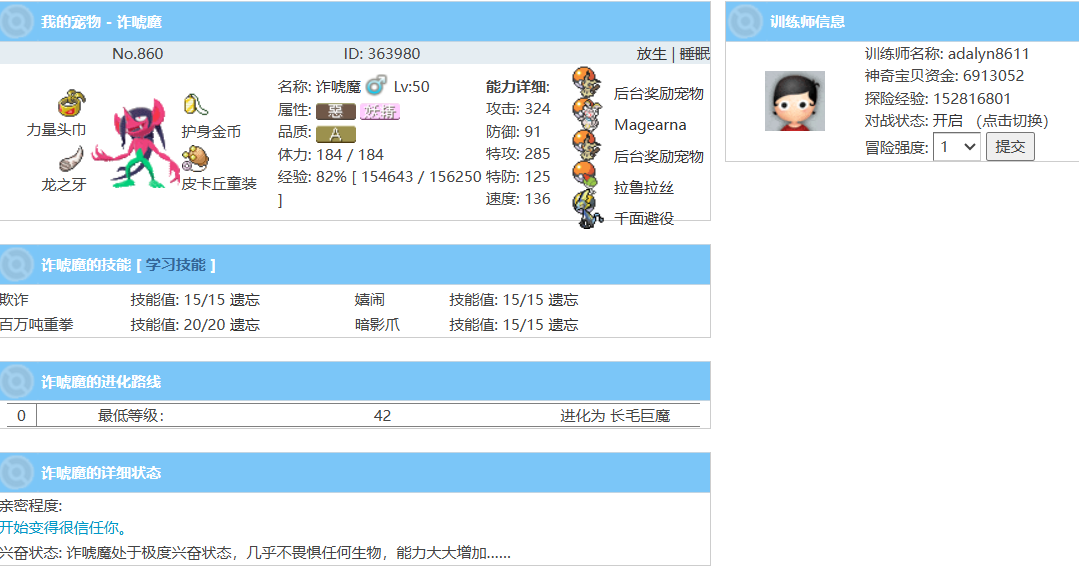Viewport: 1079px width, 585px height.
Task: Click the 恶 dark type badge
Action: click(x=336, y=111)
